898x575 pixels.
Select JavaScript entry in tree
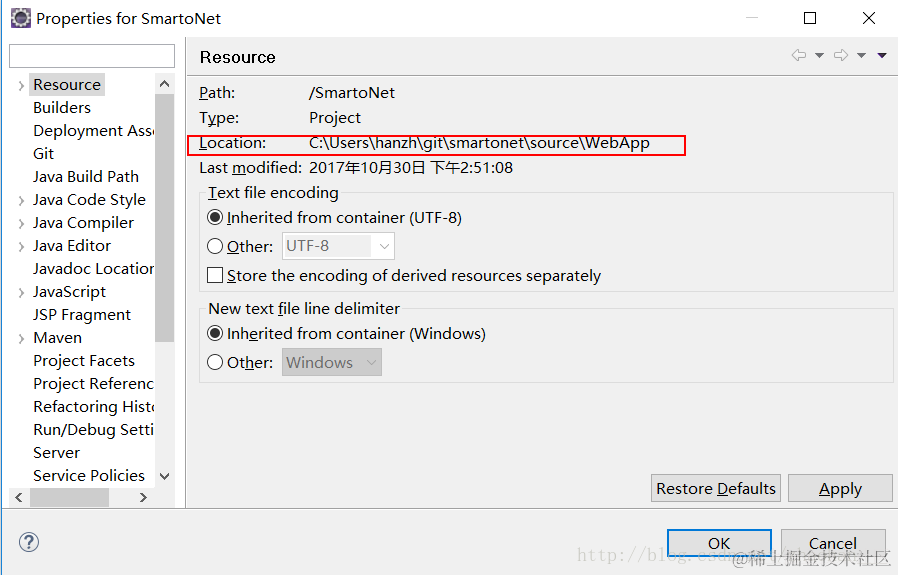pos(69,292)
